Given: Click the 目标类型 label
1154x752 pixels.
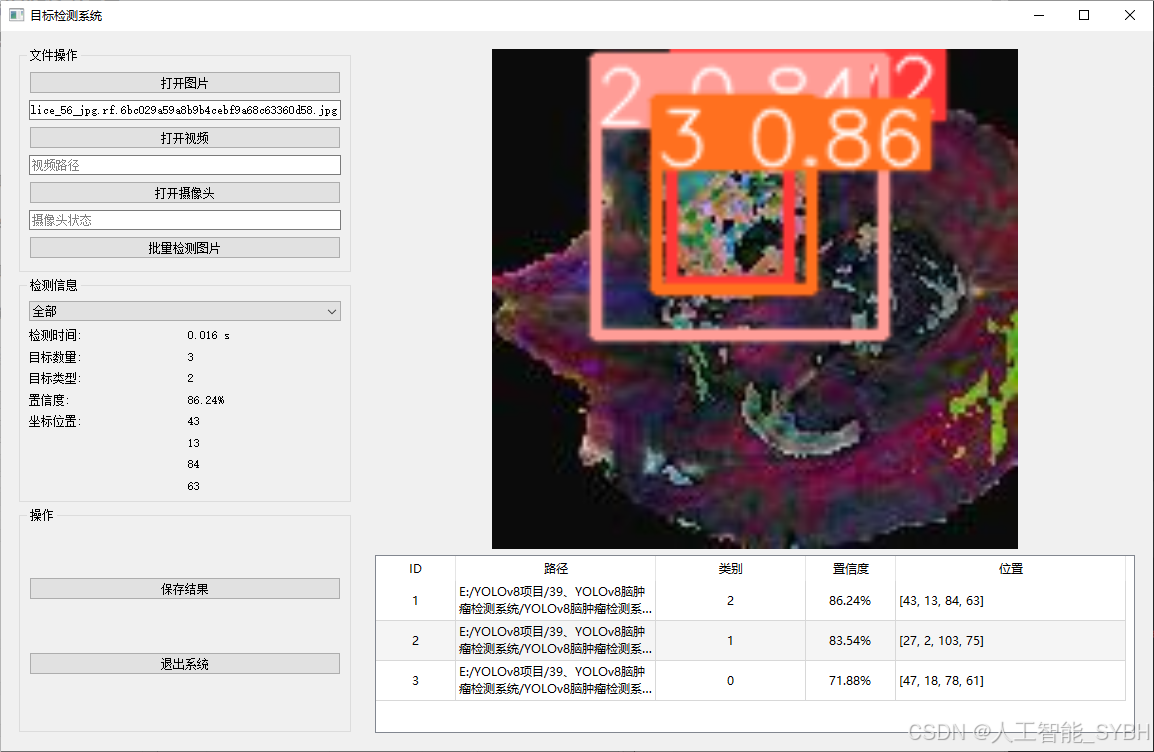Looking at the screenshot, I should click(54, 378).
